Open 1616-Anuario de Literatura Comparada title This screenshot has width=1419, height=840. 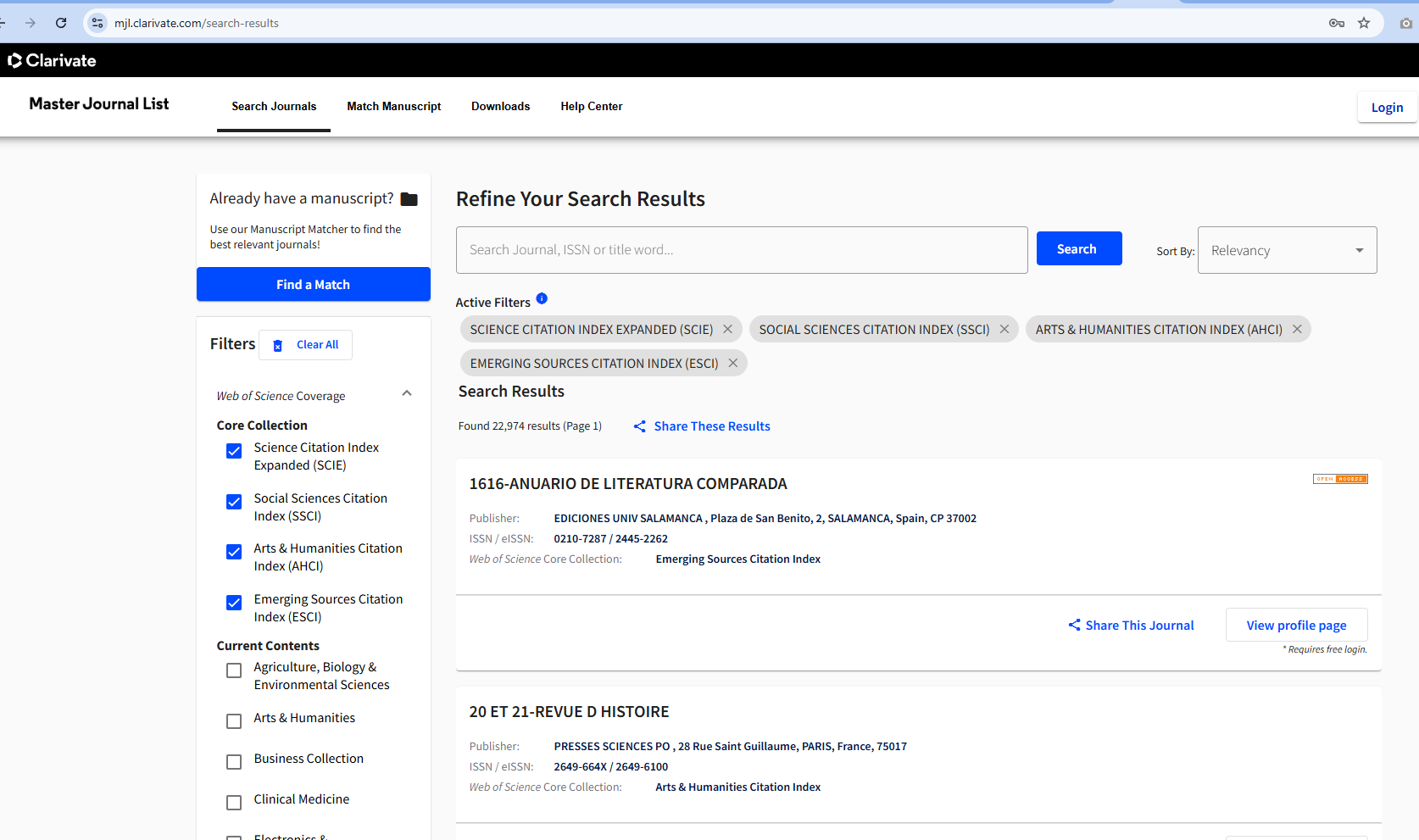pyautogui.click(x=628, y=484)
